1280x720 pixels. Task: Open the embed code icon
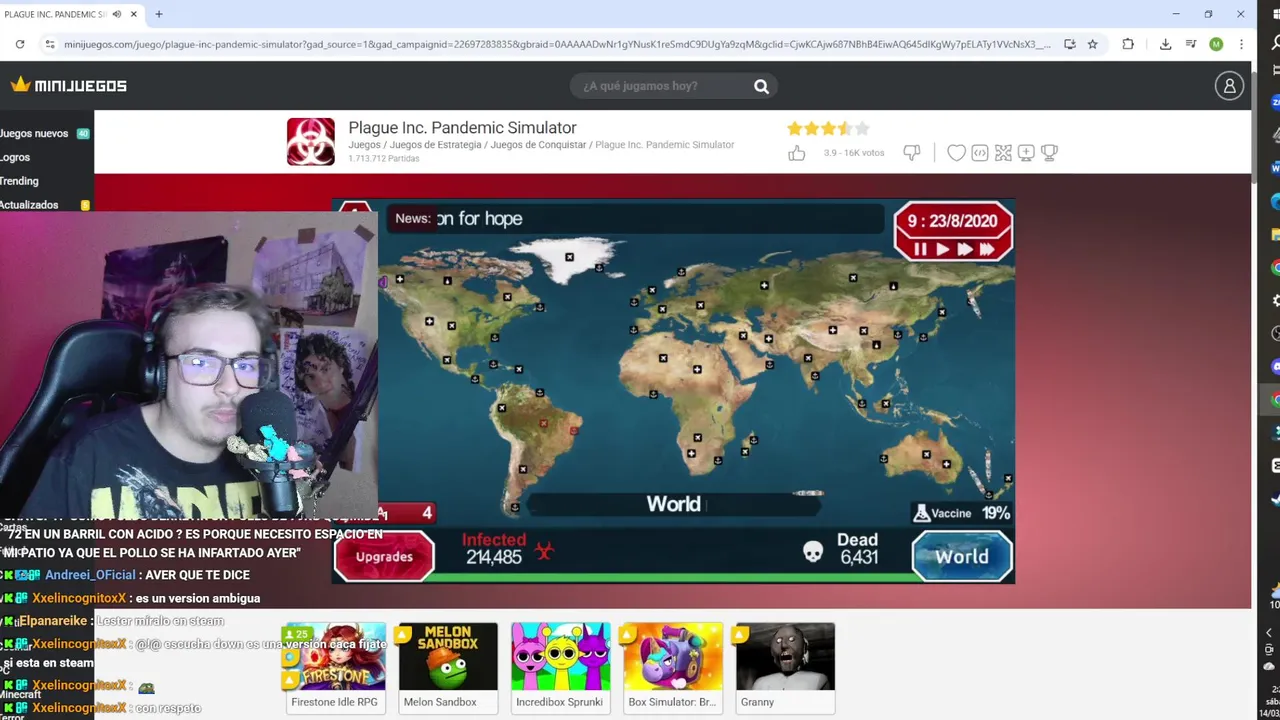click(980, 153)
